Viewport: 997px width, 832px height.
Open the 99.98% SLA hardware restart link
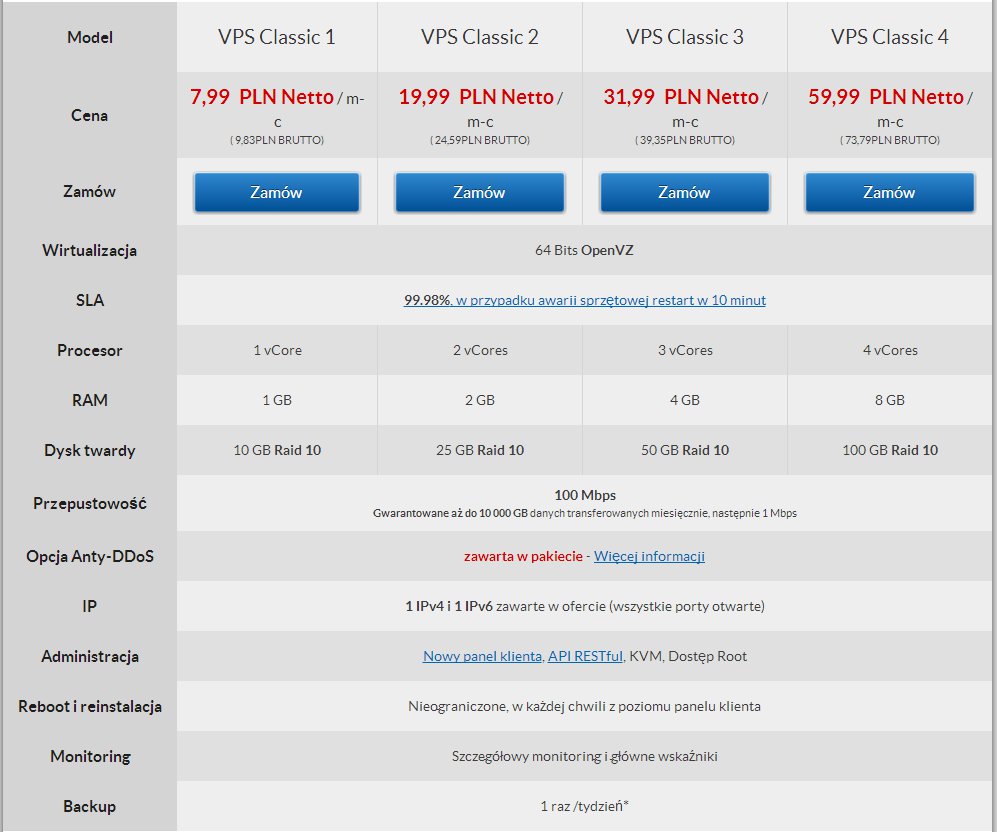tap(584, 300)
